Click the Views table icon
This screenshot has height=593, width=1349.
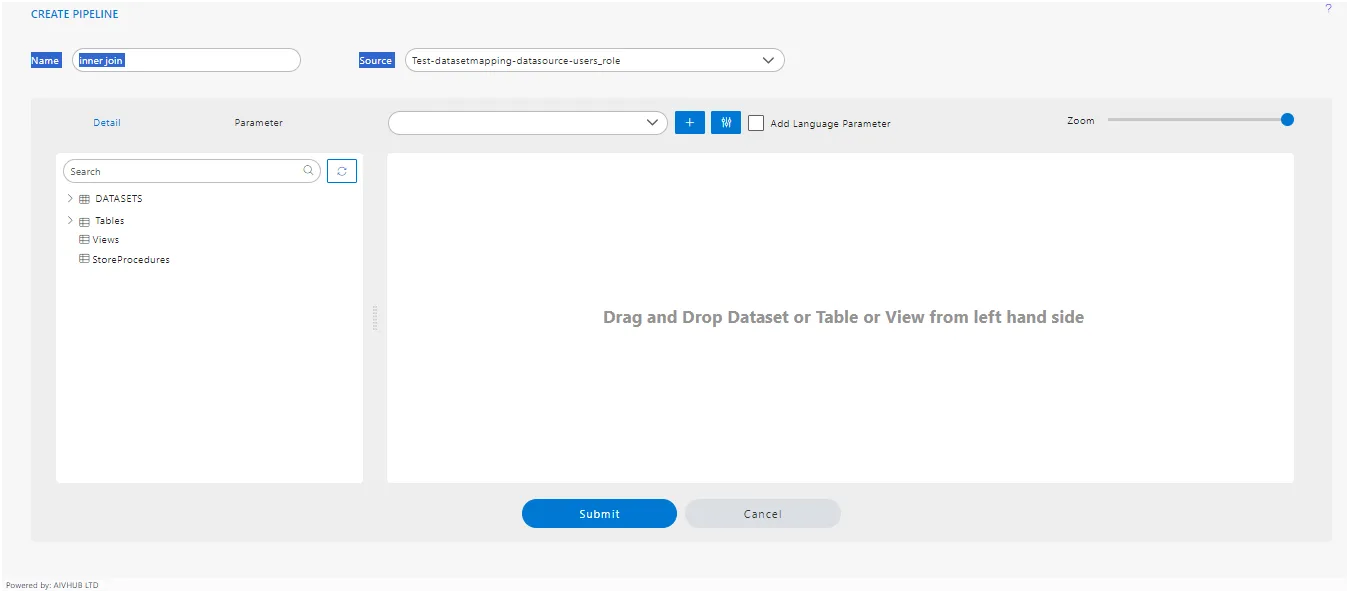[x=84, y=240]
